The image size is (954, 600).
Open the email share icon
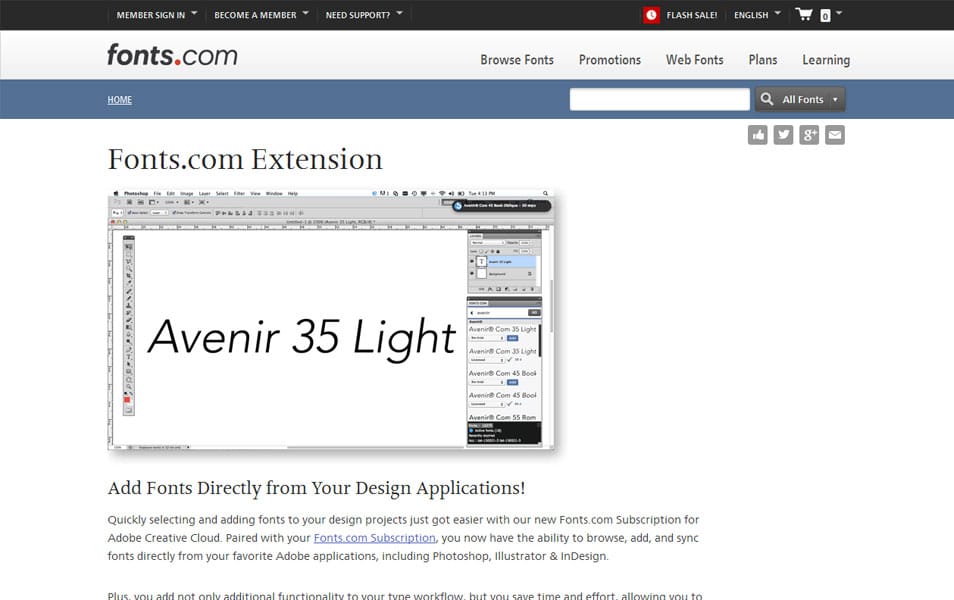(x=835, y=133)
